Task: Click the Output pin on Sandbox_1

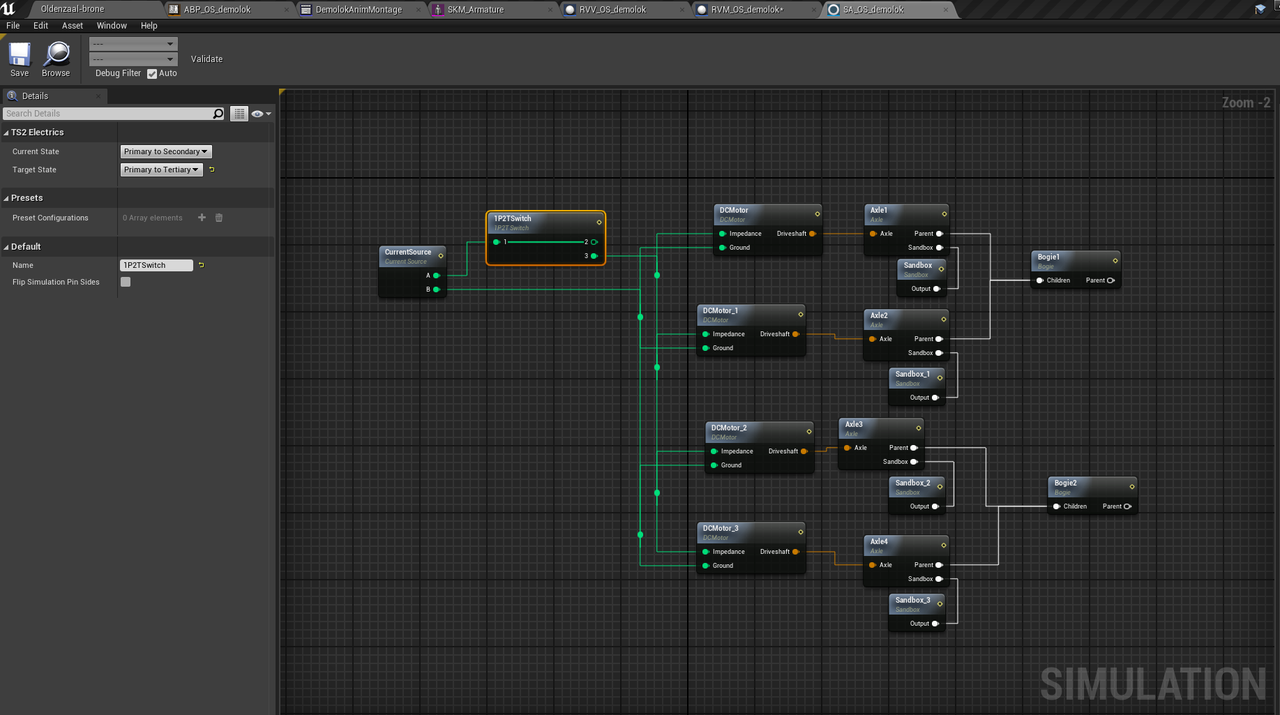Action: pos(936,398)
